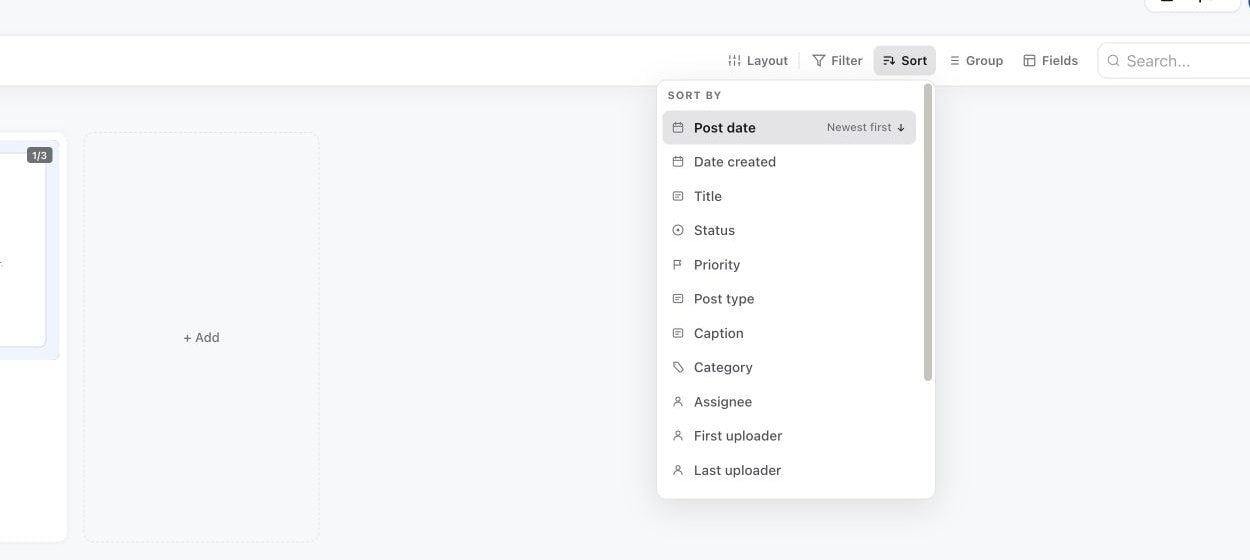Viewport: 1250px width, 560px height.
Task: Click the + Add card placeholder
Action: coord(201,337)
